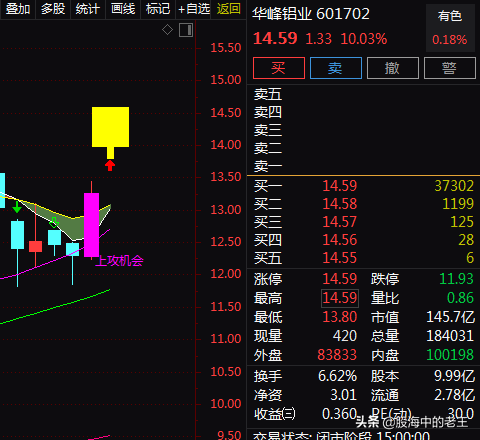This screenshot has height=440, width=480.
Task: Click the blue 卖 sell button
Action: click(336, 68)
